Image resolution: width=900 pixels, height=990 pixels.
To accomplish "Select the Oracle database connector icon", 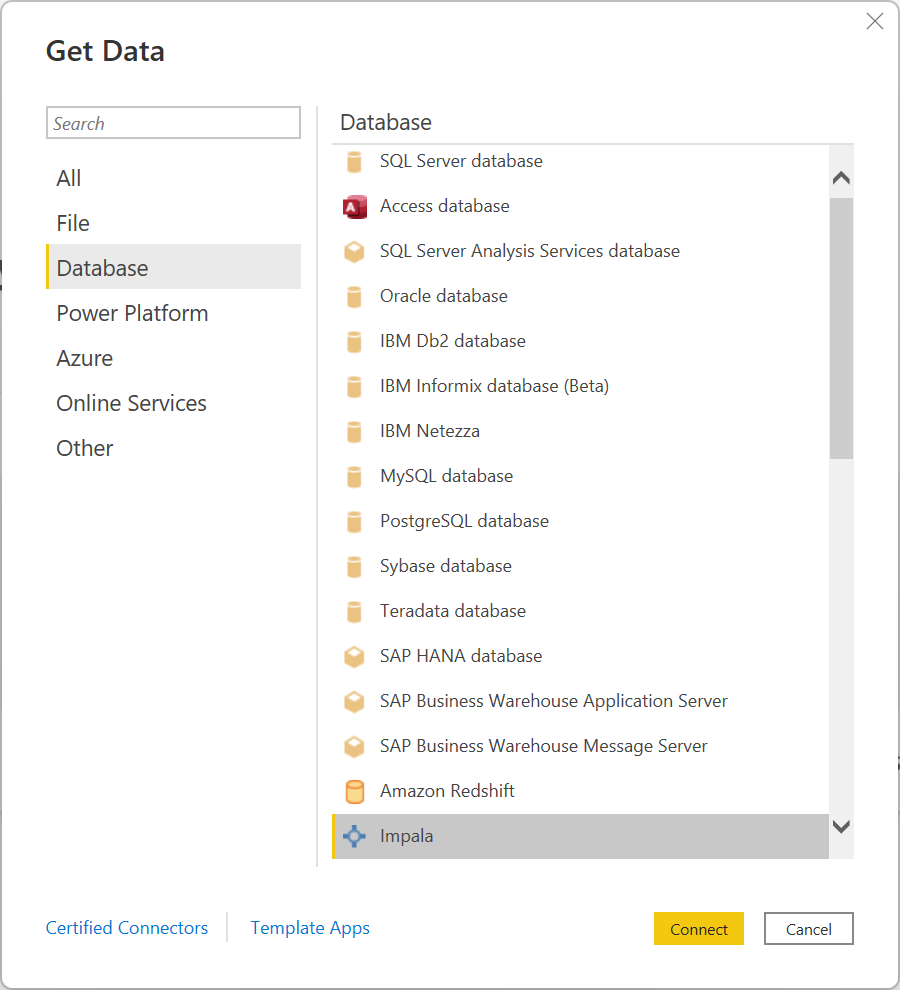I will coord(354,296).
